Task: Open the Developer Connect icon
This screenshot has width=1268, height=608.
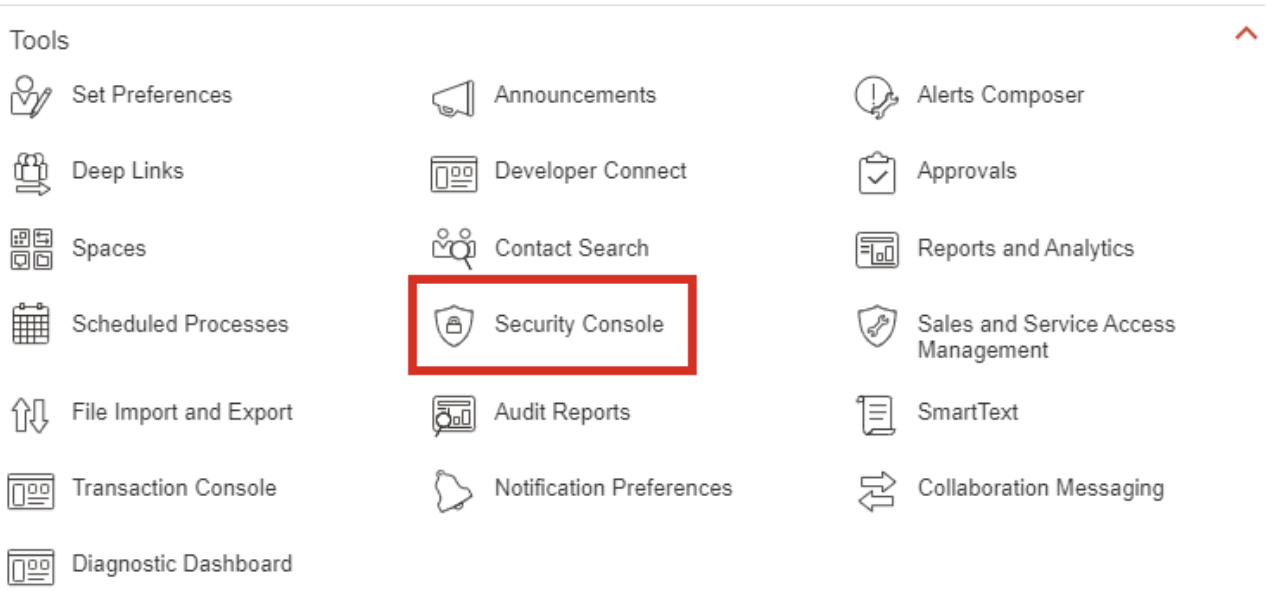Action: point(453,173)
